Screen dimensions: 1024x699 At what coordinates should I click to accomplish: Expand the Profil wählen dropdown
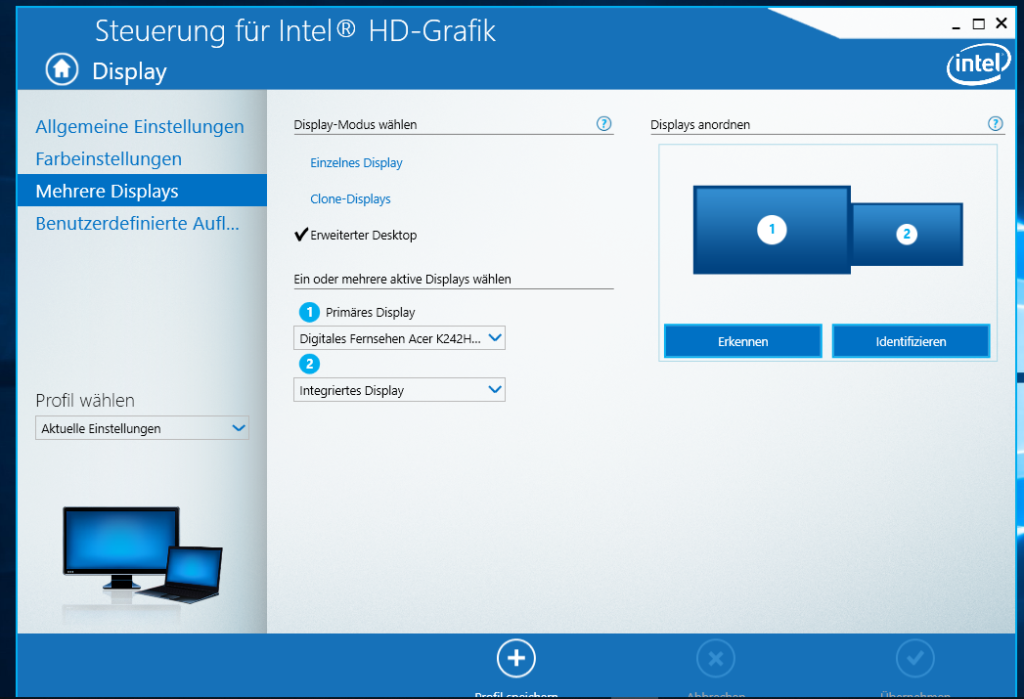click(x=142, y=428)
